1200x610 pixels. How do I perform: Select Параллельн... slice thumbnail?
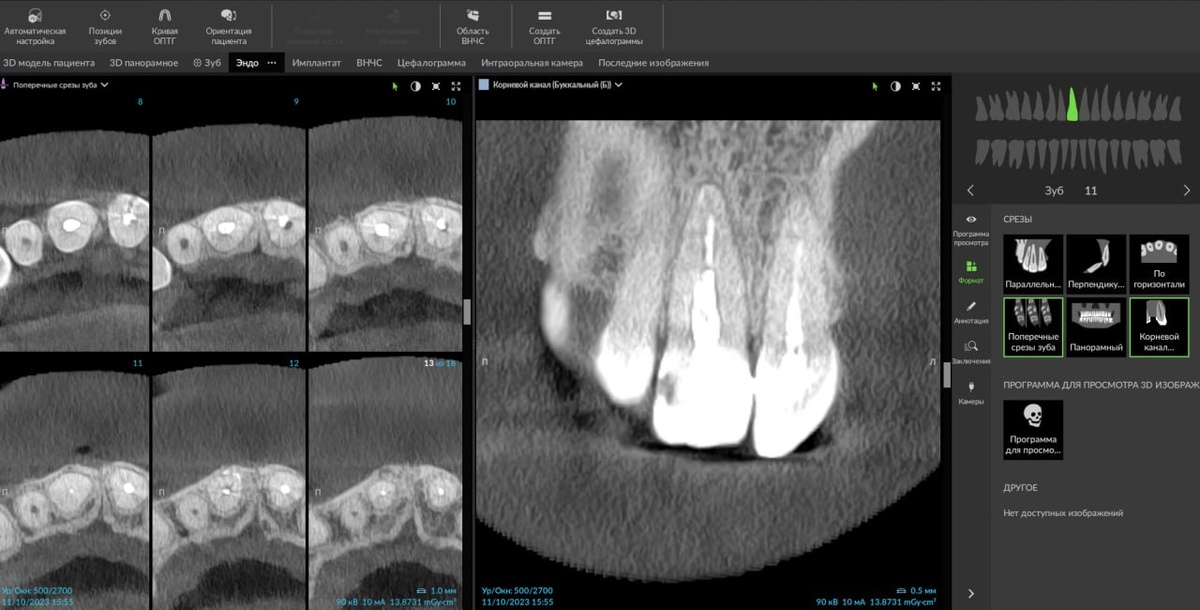point(1033,264)
